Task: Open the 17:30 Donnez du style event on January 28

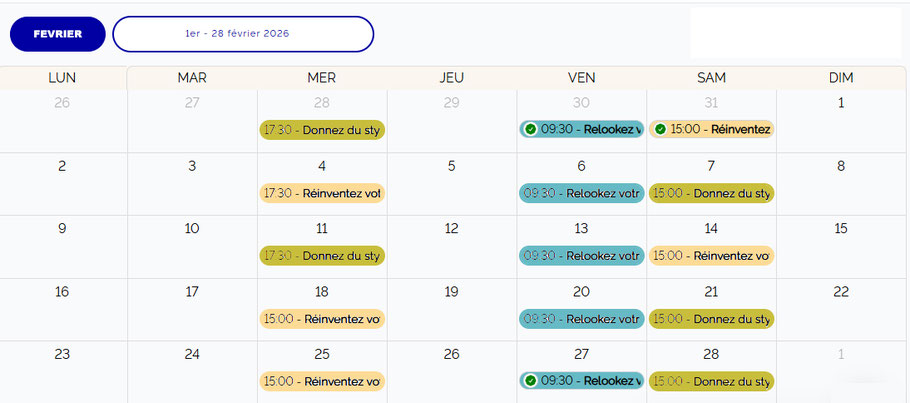Action: click(322, 130)
